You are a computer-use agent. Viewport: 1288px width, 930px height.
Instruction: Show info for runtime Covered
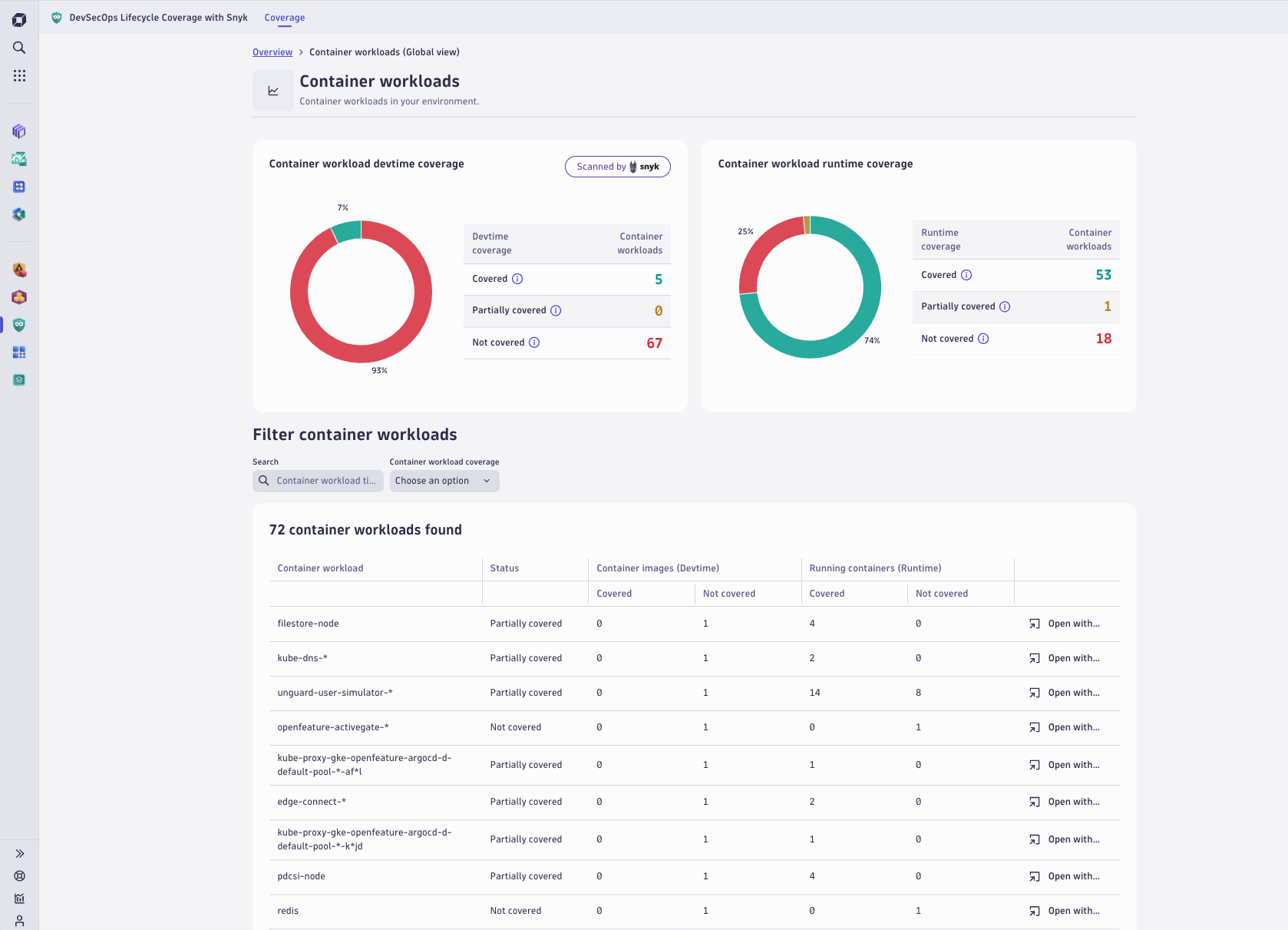[x=966, y=275]
